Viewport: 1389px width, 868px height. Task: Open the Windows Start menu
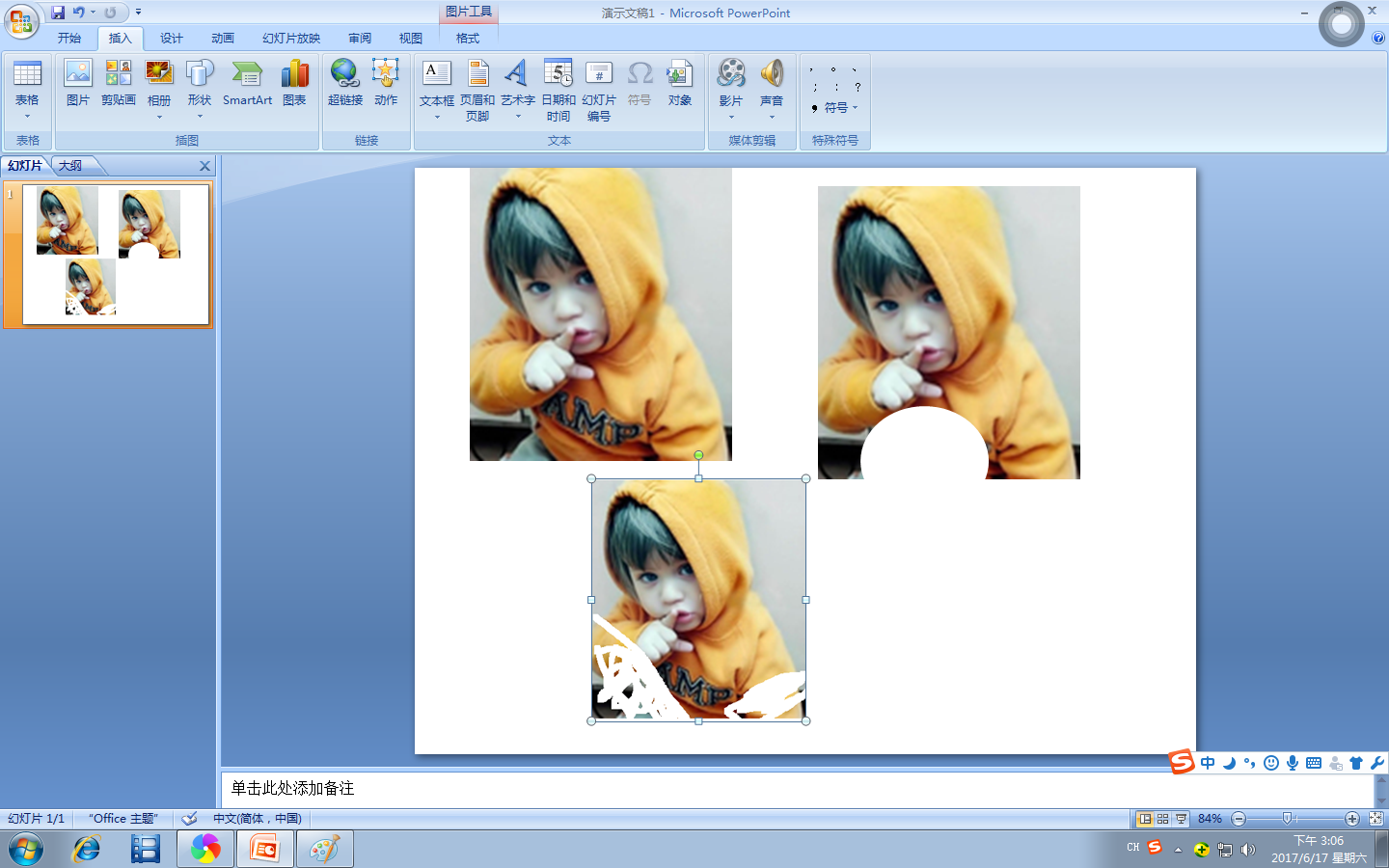click(26, 850)
